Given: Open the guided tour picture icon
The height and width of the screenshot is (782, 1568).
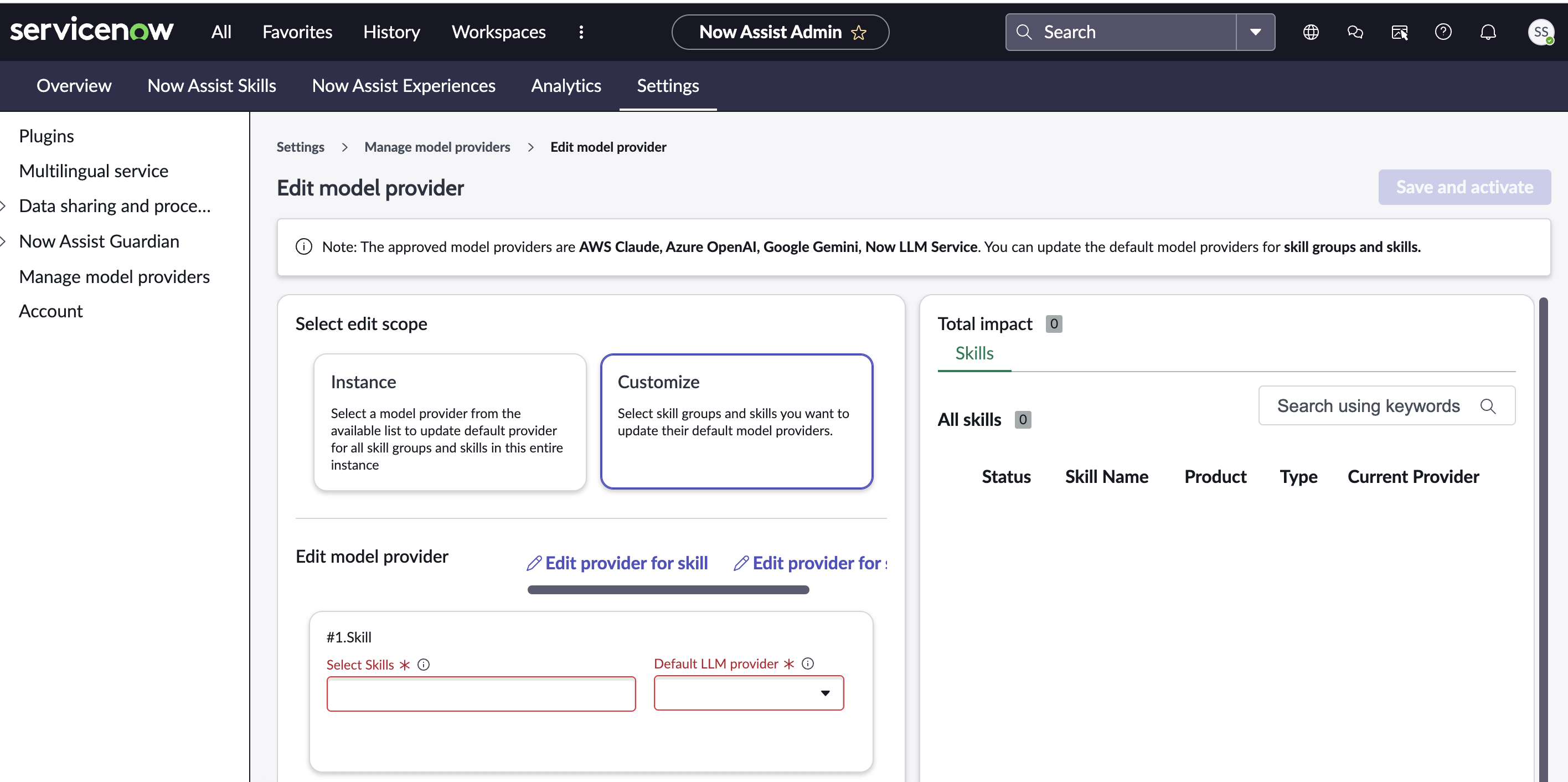Looking at the screenshot, I should click(1399, 32).
